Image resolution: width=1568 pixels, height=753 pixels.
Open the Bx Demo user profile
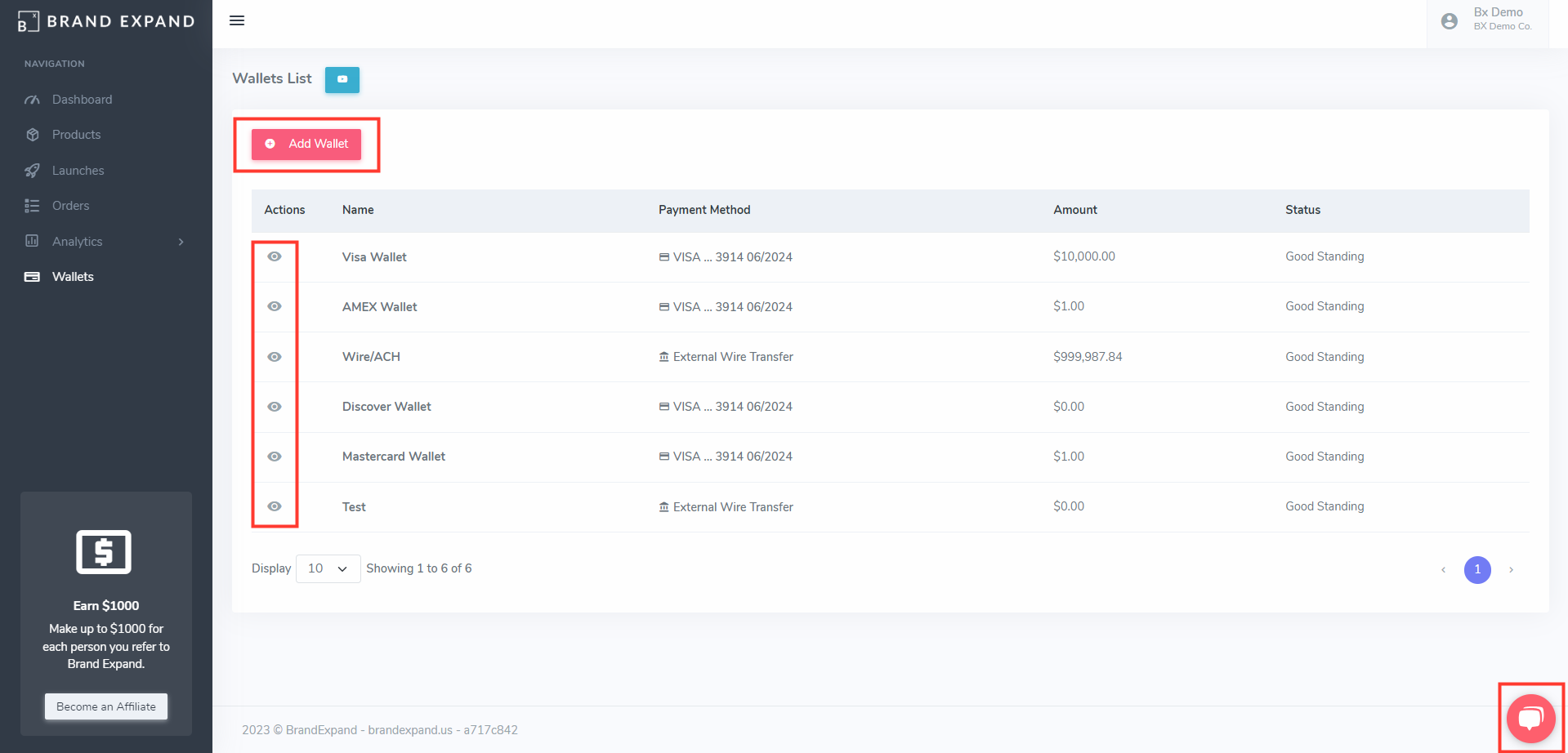pyautogui.click(x=1487, y=20)
